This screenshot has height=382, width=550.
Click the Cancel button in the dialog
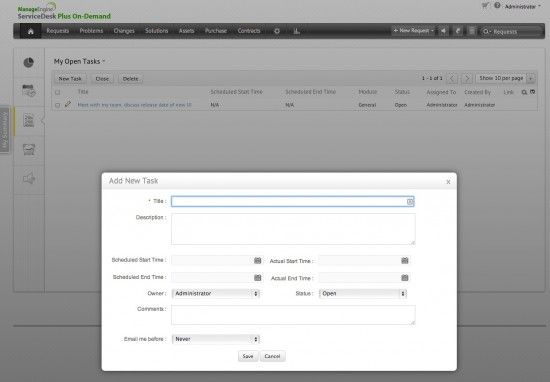(273, 356)
